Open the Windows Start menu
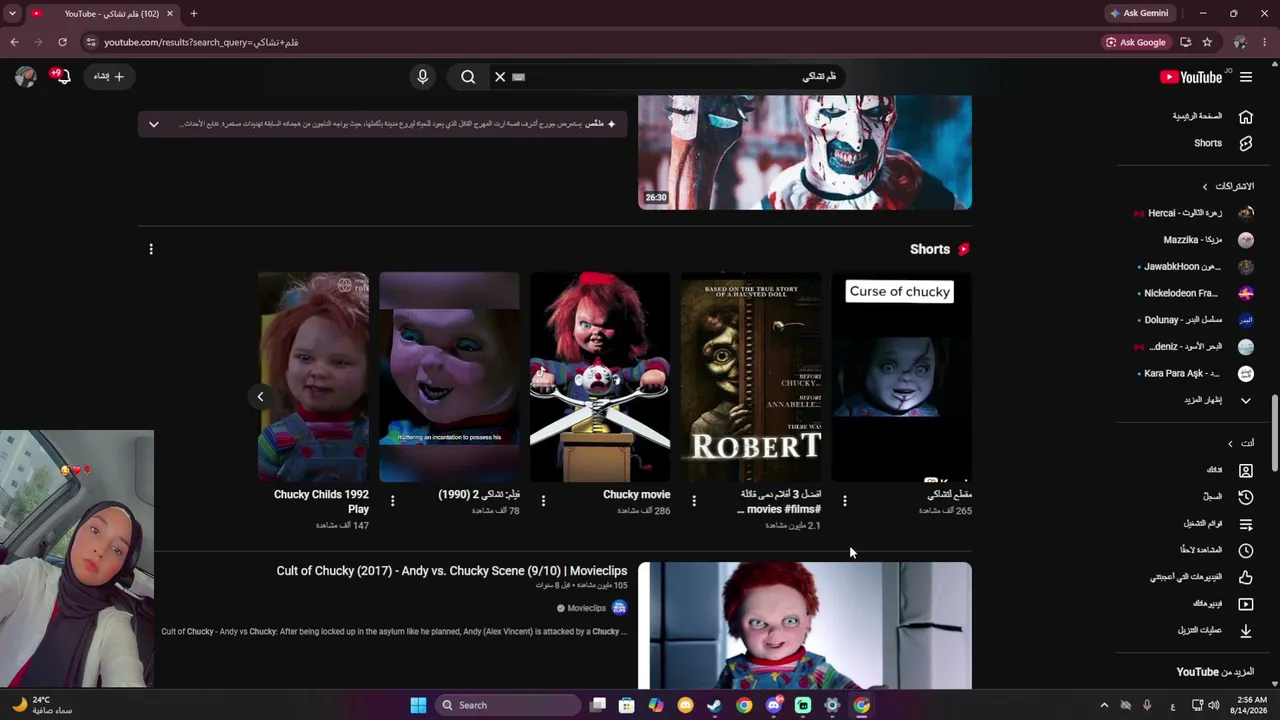 point(418,705)
